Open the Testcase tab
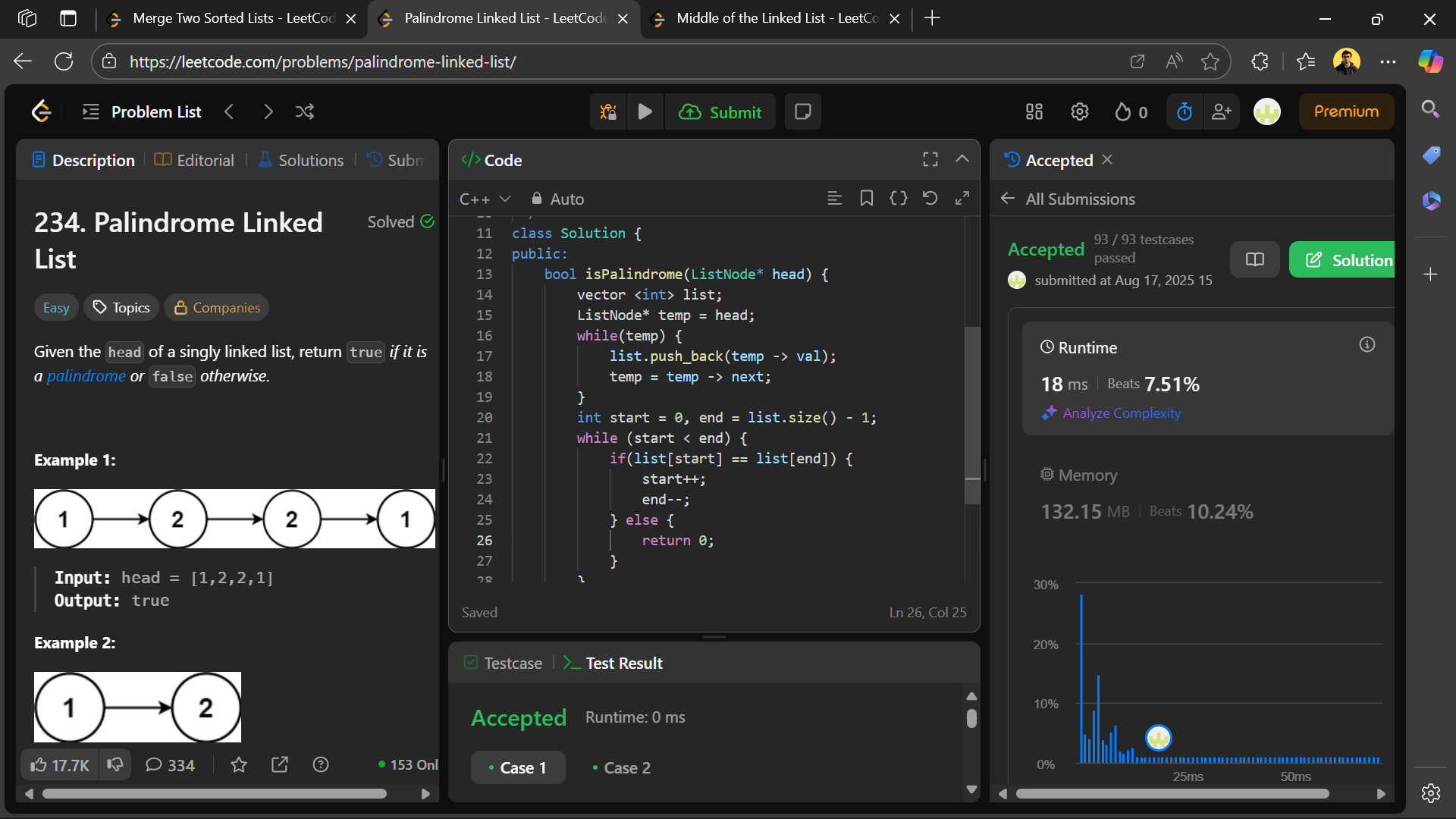This screenshot has width=1456, height=819. coord(504,663)
